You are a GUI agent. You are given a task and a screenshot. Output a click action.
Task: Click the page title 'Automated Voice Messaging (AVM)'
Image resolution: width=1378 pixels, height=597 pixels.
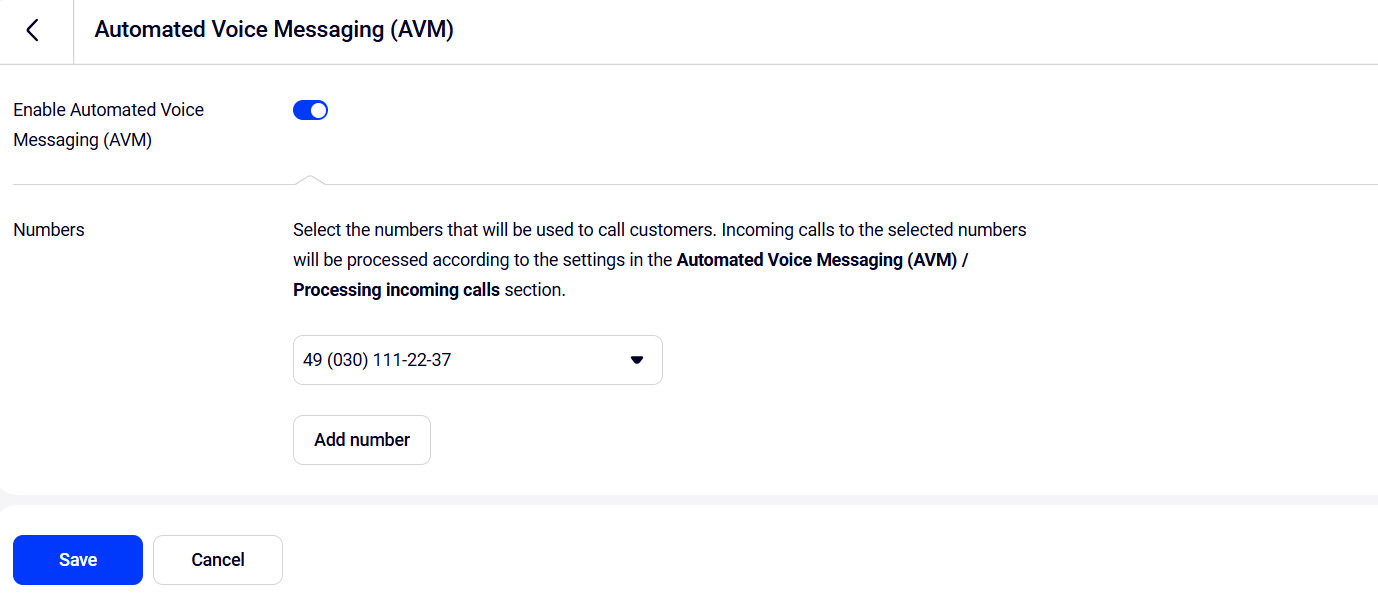point(274,30)
